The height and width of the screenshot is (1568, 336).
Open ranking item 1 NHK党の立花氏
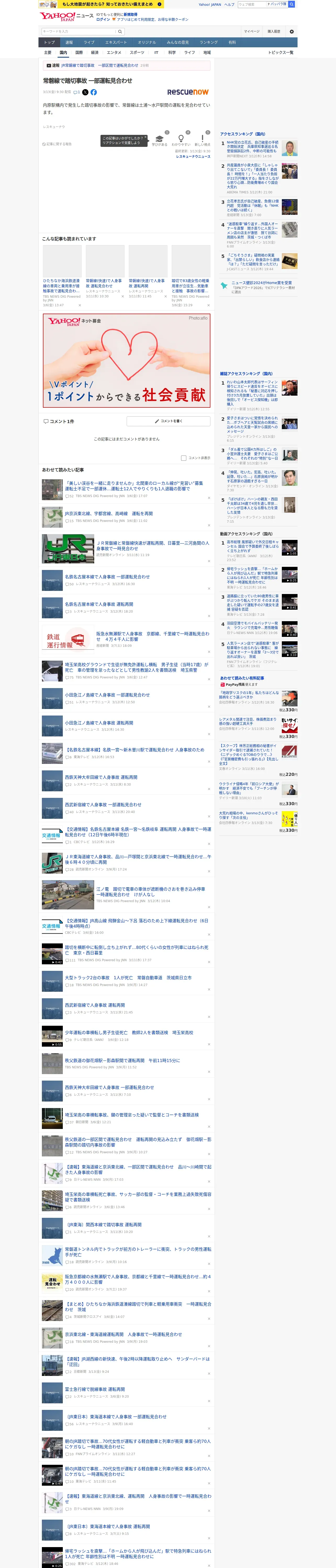253,146
